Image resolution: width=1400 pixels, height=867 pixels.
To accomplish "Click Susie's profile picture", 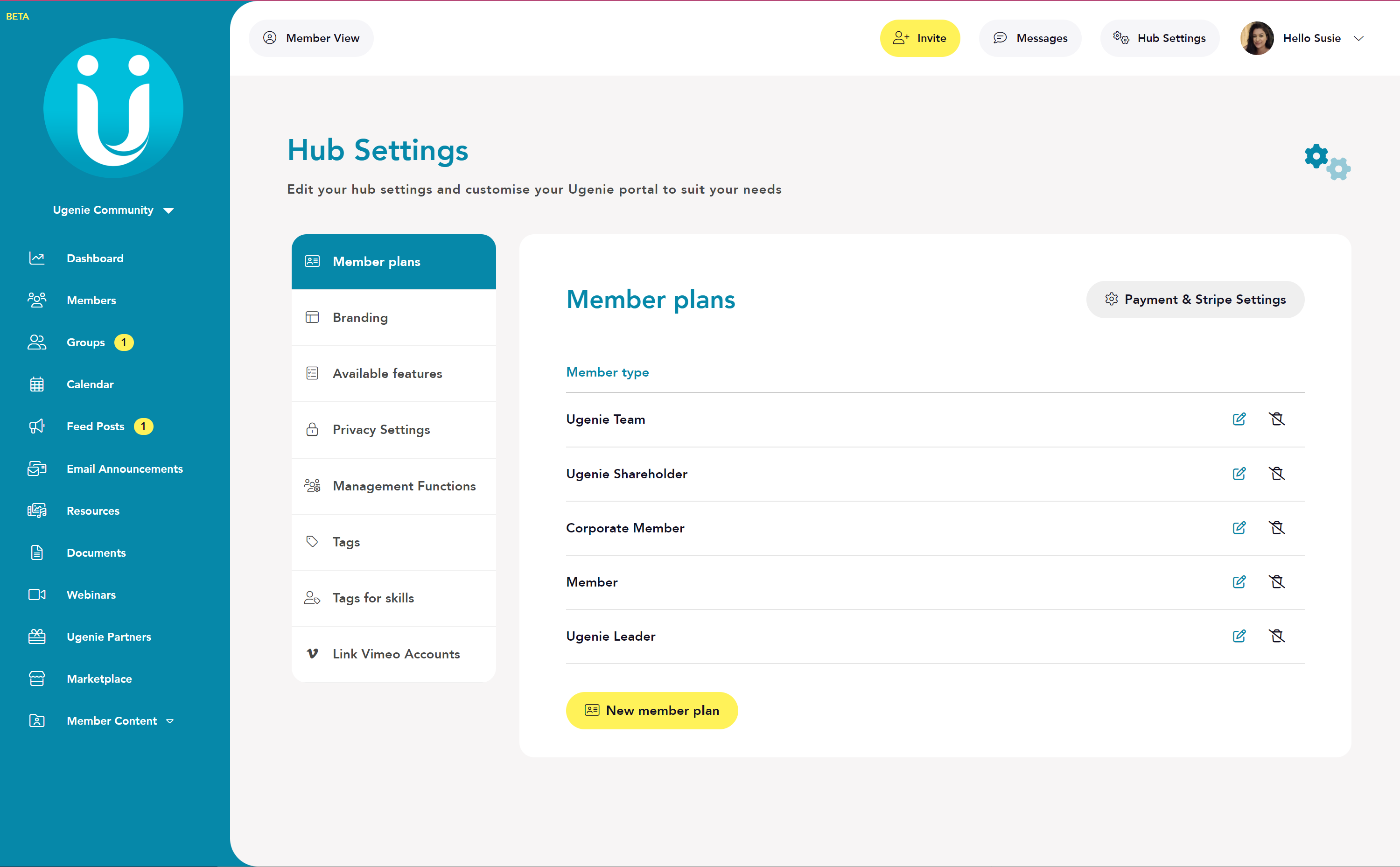I will point(1257,38).
